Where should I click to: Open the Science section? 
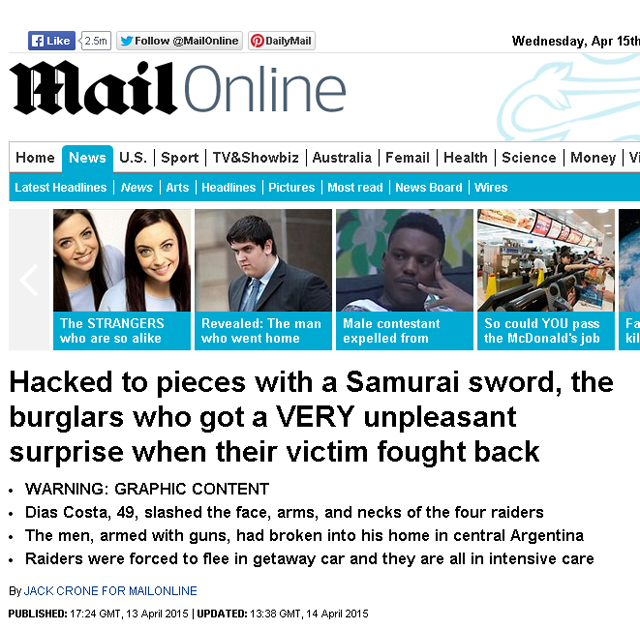point(529,158)
